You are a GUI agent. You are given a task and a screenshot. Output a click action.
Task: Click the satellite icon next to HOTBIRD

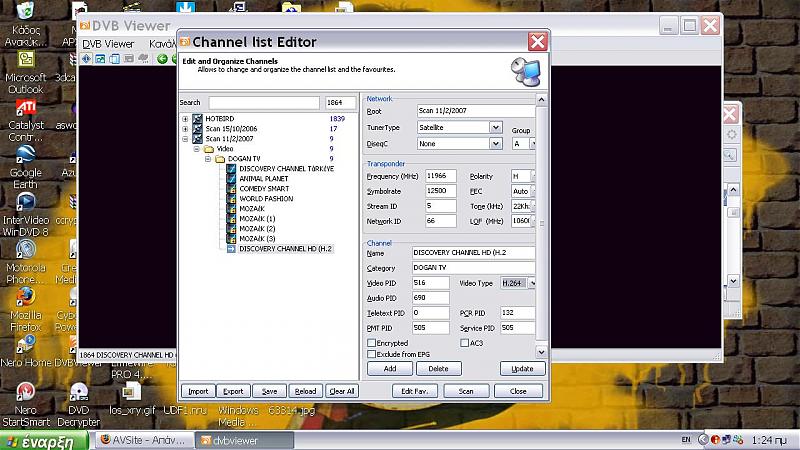coord(197,118)
